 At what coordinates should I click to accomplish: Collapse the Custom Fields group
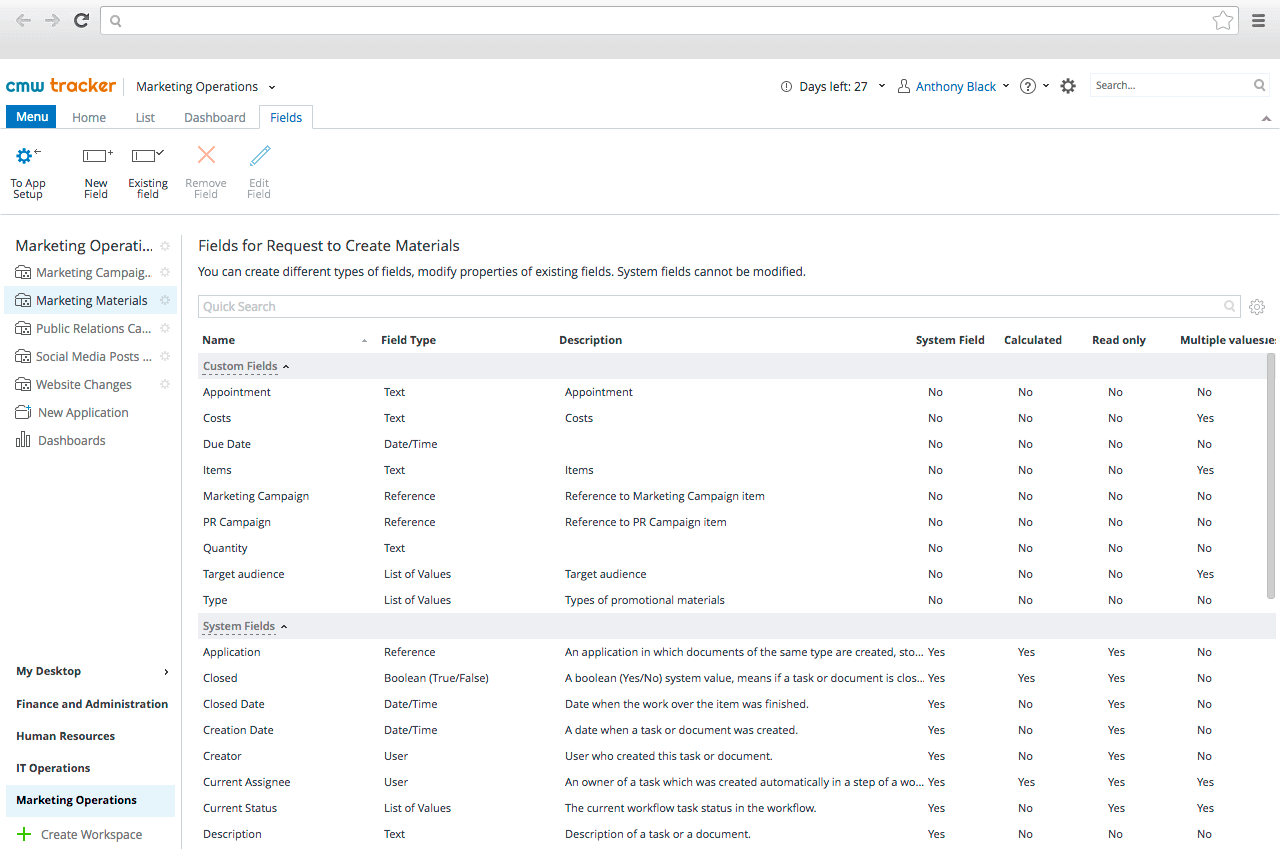[286, 366]
